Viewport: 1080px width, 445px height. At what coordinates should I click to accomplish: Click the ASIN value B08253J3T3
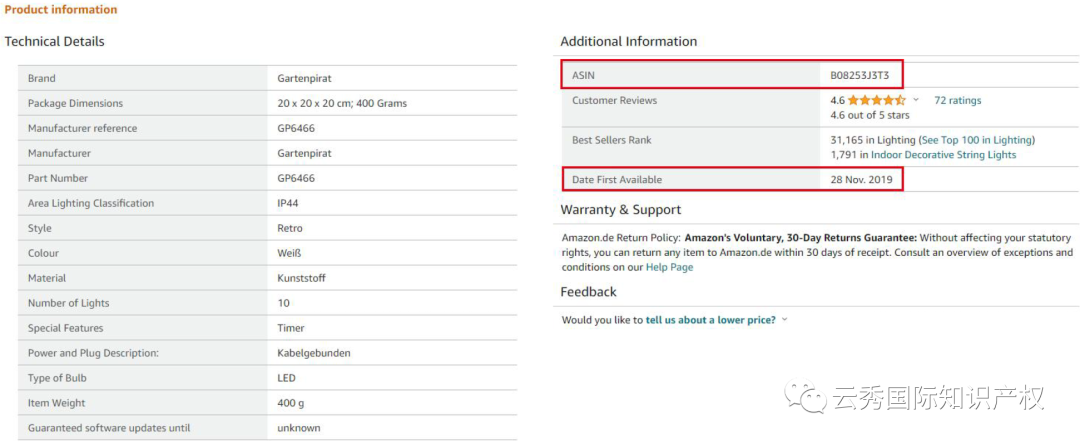(x=859, y=75)
